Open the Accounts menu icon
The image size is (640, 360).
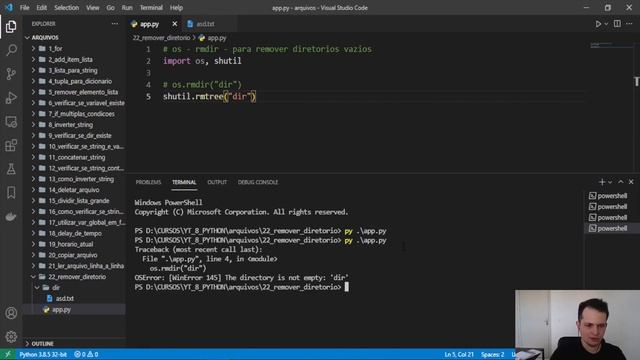pyautogui.click(x=11, y=313)
